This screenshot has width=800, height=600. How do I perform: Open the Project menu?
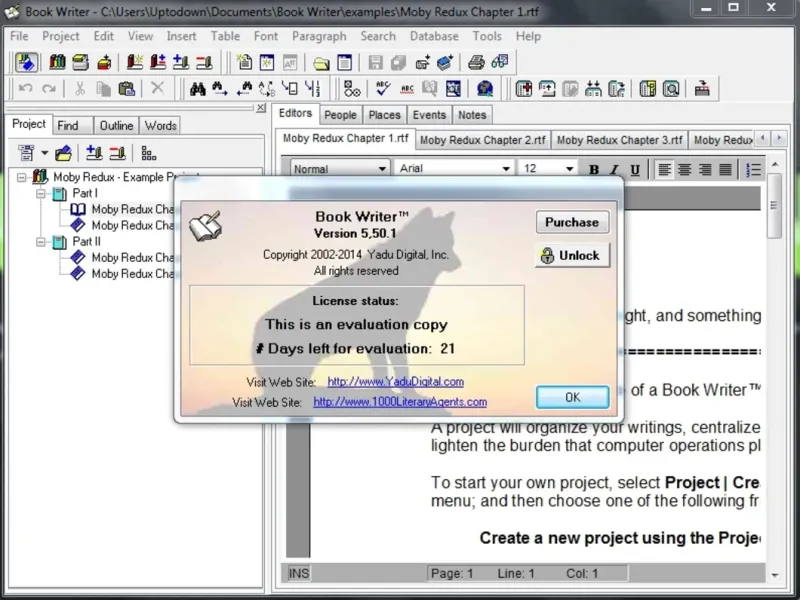61,36
